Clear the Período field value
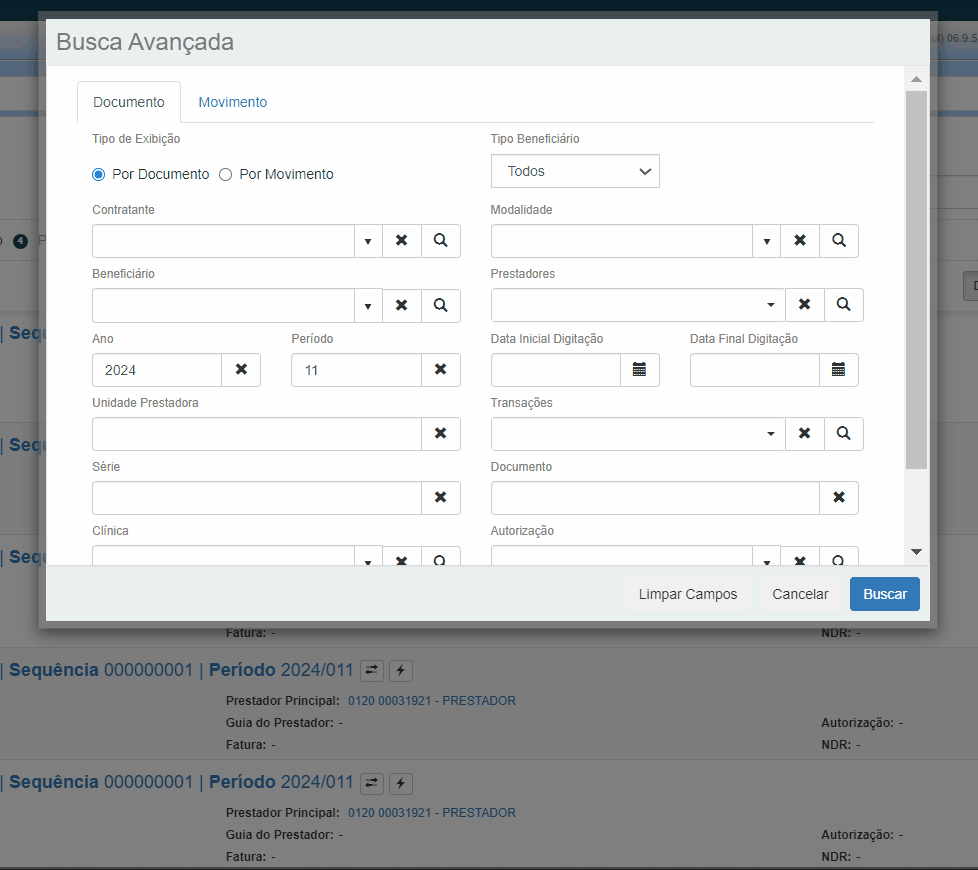 point(440,370)
